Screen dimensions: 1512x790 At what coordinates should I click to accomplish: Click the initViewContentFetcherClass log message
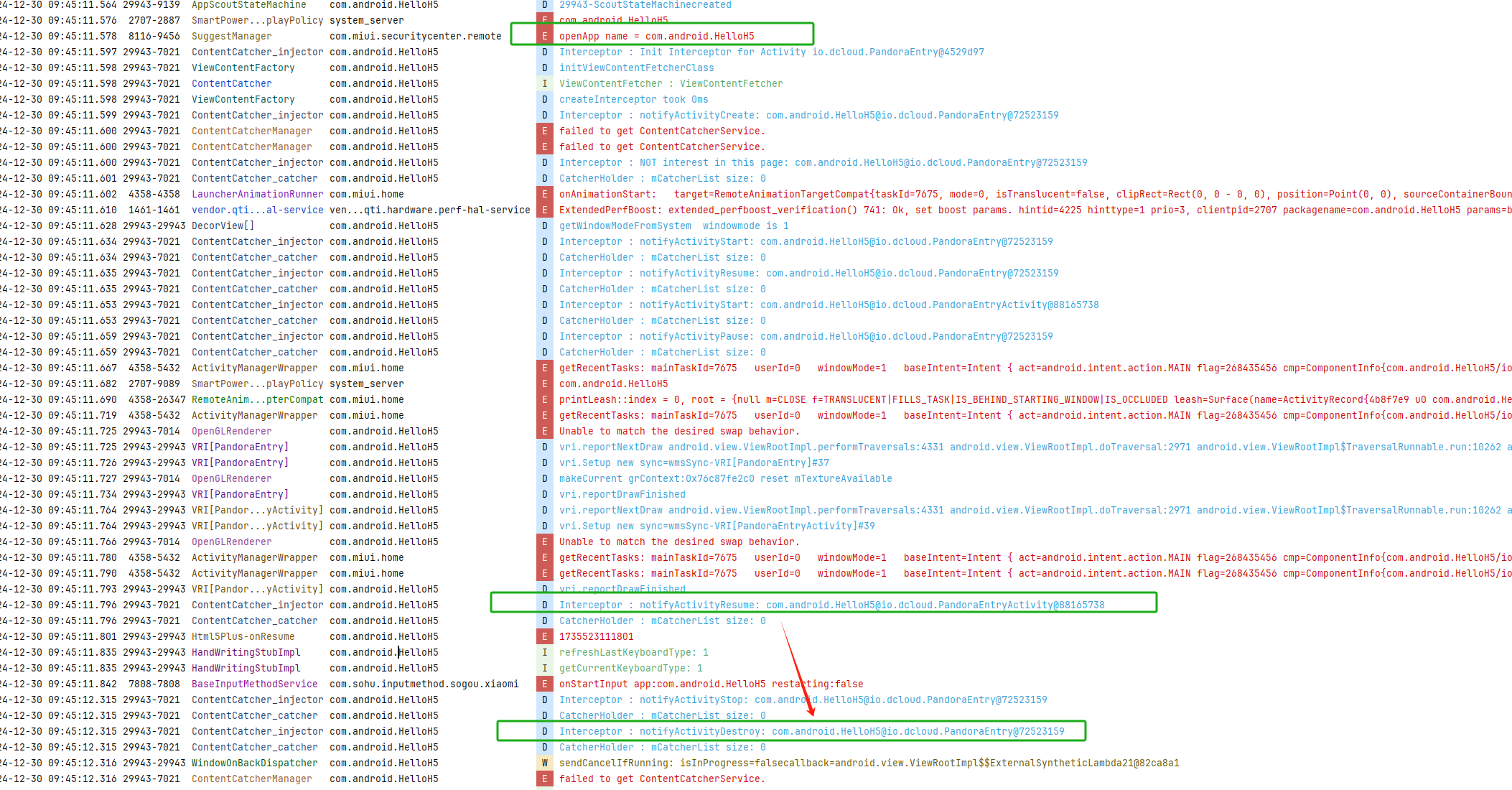(636, 68)
